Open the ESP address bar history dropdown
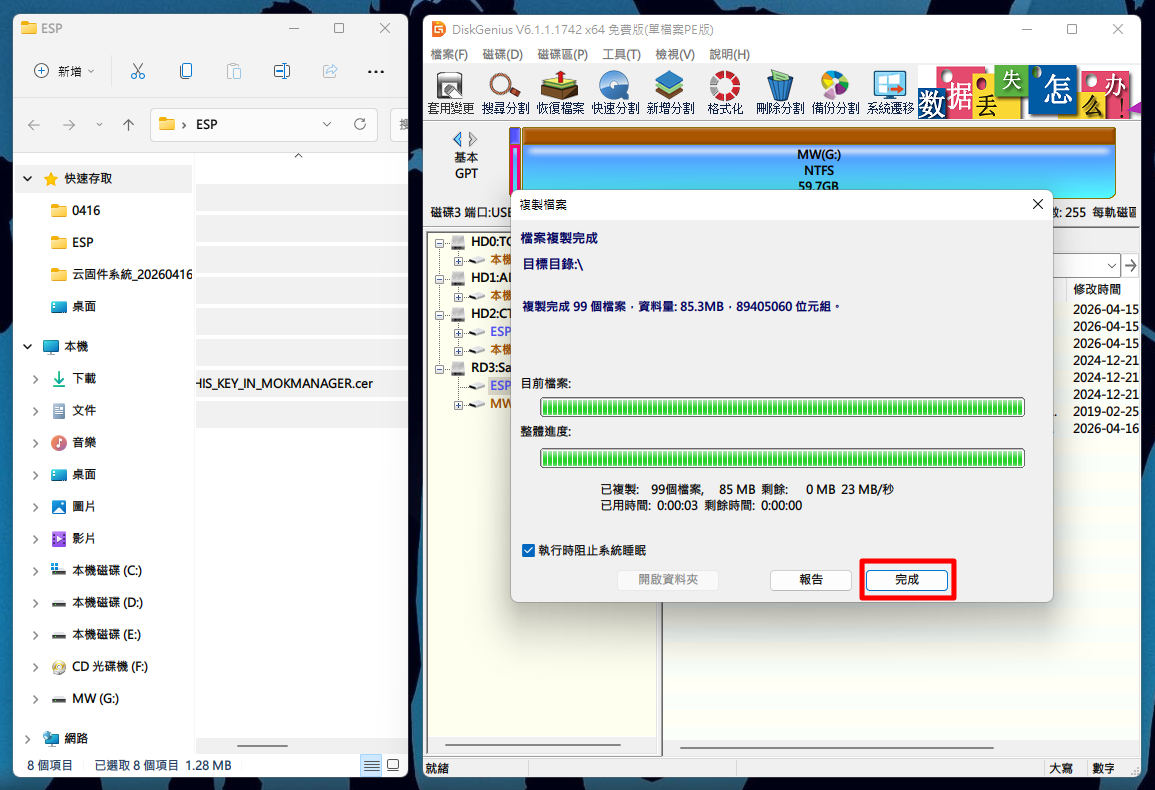1155x790 pixels. click(326, 125)
